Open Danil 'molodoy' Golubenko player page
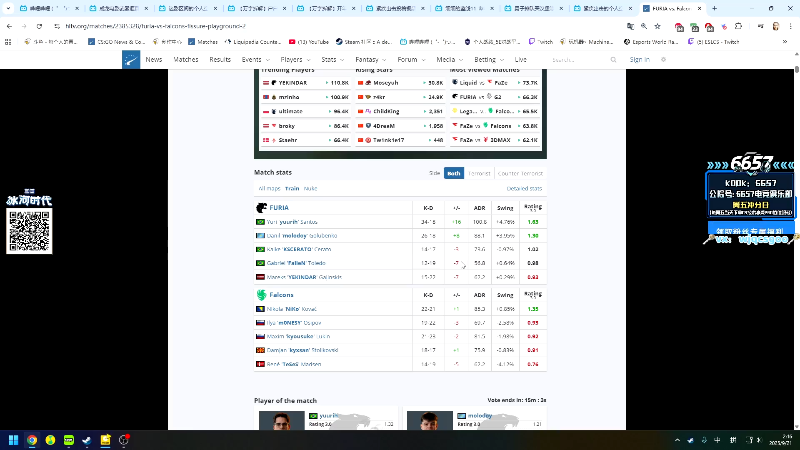The height and width of the screenshot is (450, 800). 302,236
